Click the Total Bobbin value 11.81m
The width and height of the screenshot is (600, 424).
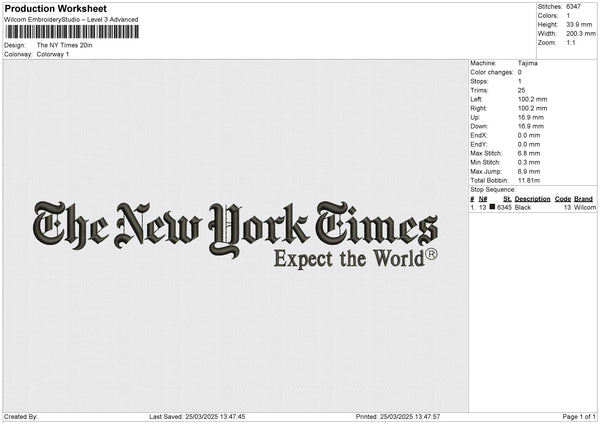[529, 180]
